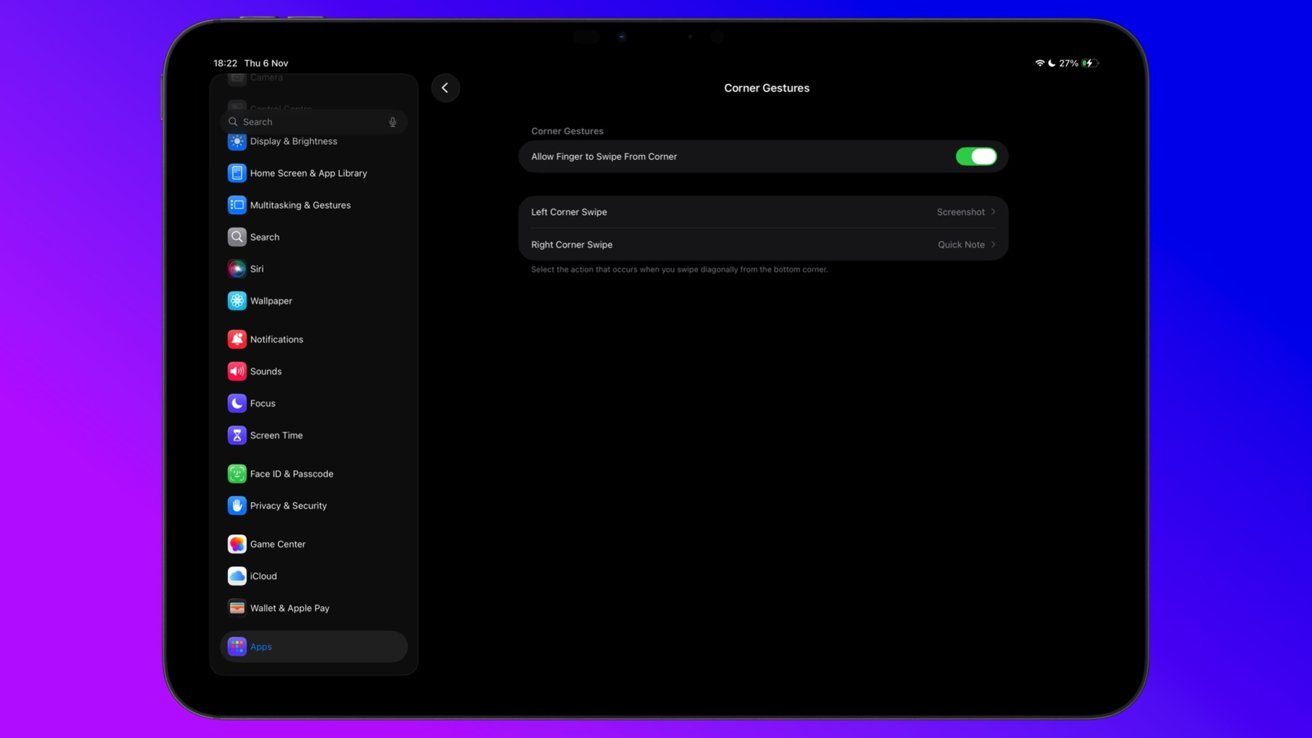Open iCloud settings
This screenshot has height=738, width=1312.
pyautogui.click(x=262, y=575)
